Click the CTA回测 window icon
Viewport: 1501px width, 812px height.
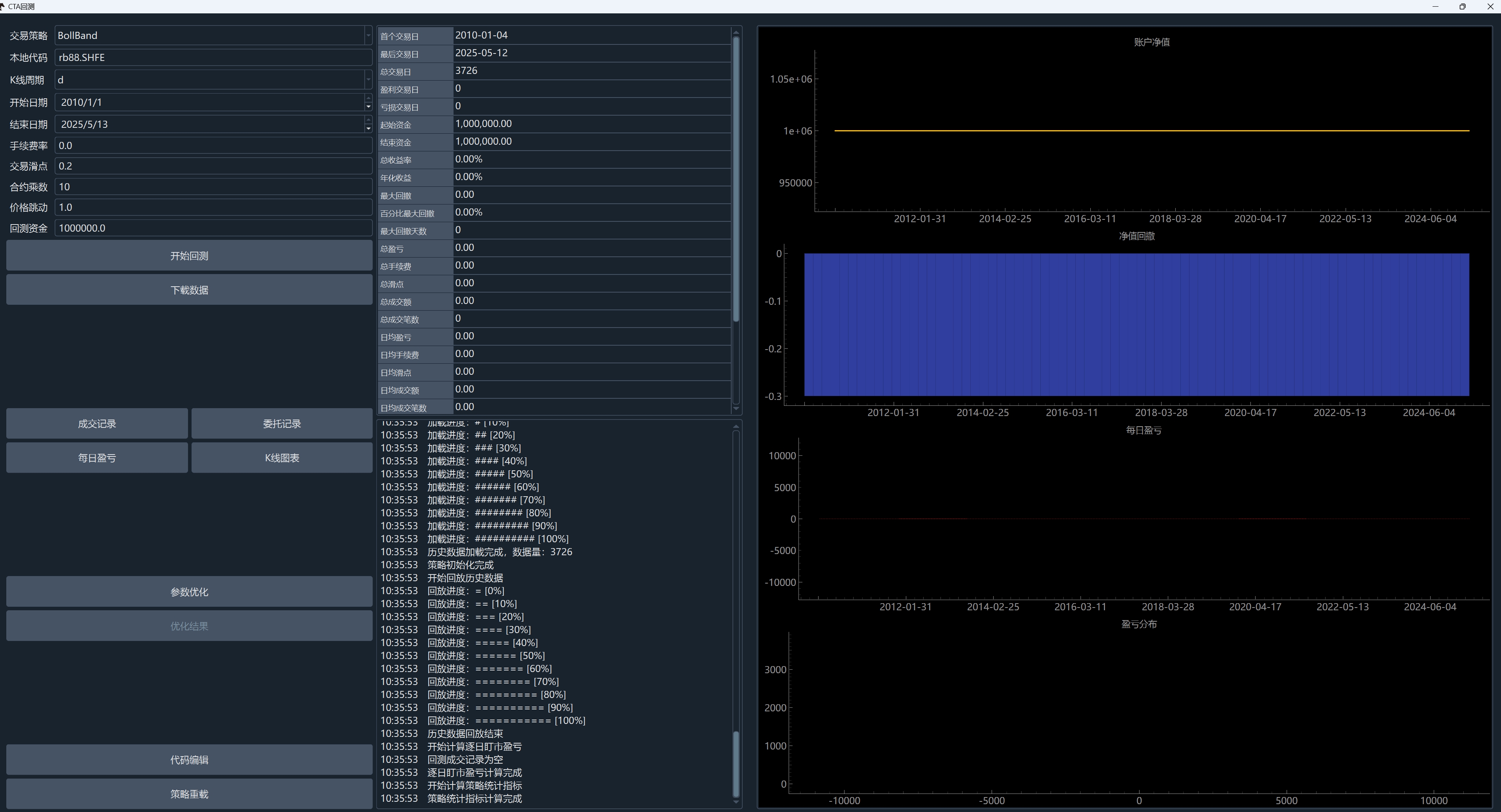[3, 6]
